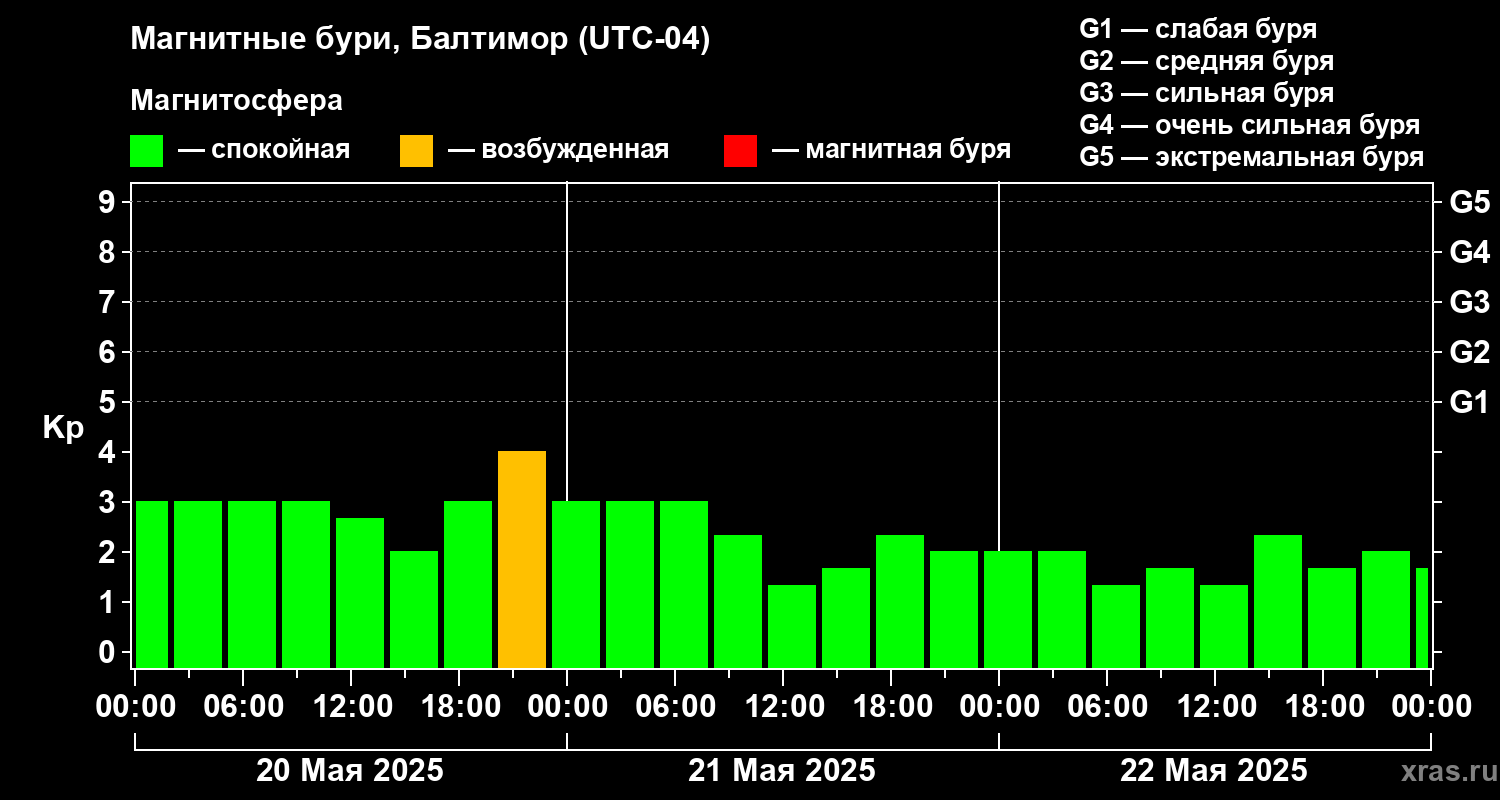
Task: Click 'G2 — средняя буря' legend line
Action: coord(1206,61)
